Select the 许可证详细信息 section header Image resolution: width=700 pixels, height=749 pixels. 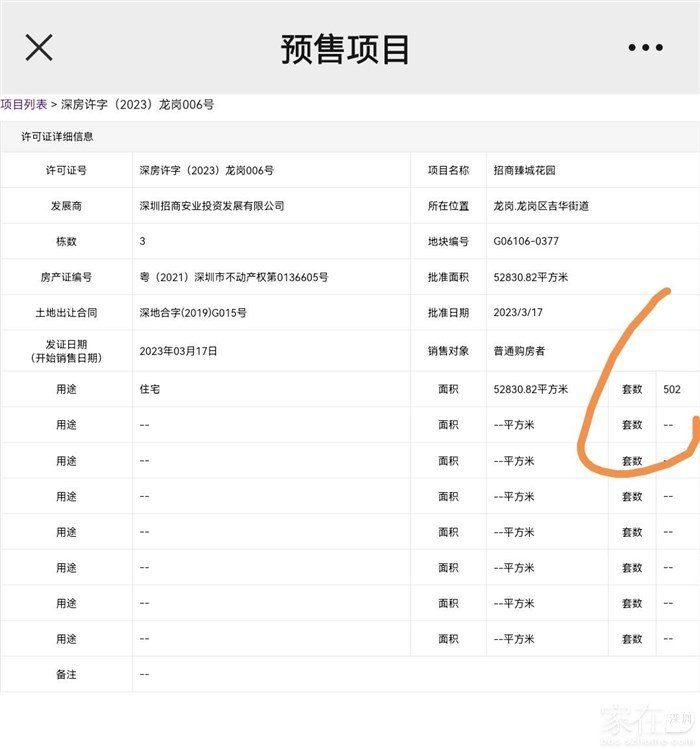click(x=57, y=136)
